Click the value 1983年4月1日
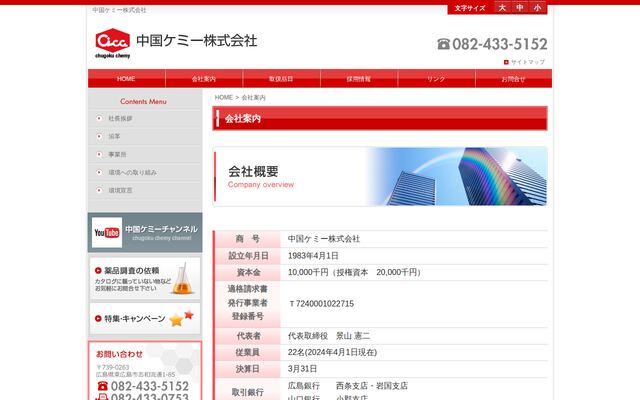 click(313, 256)
